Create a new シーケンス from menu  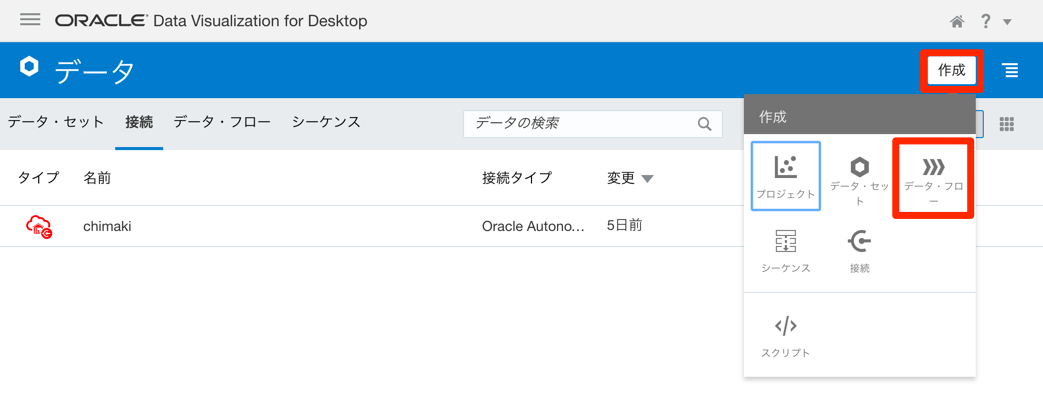coord(786,252)
